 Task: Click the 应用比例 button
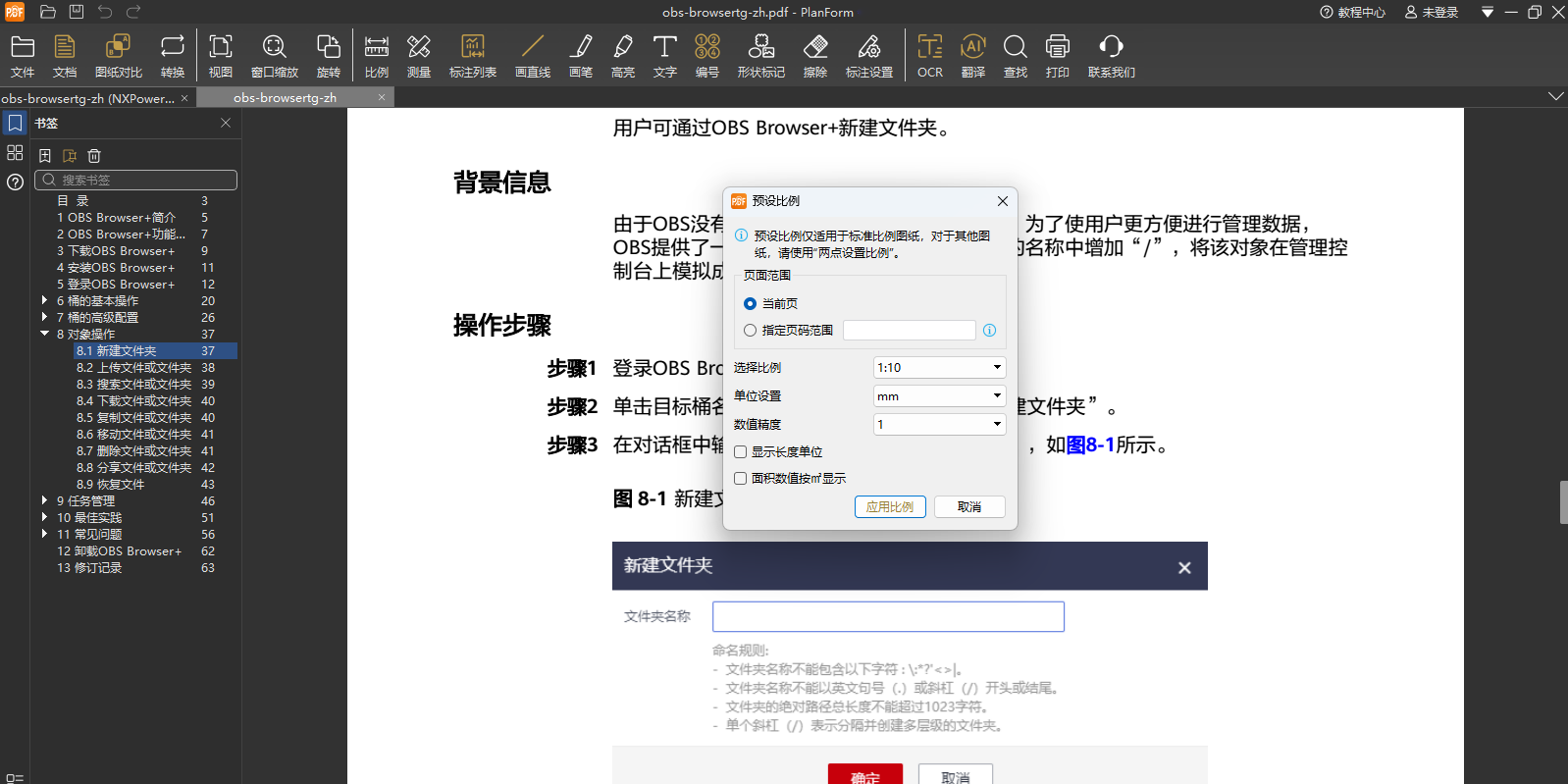(x=890, y=506)
